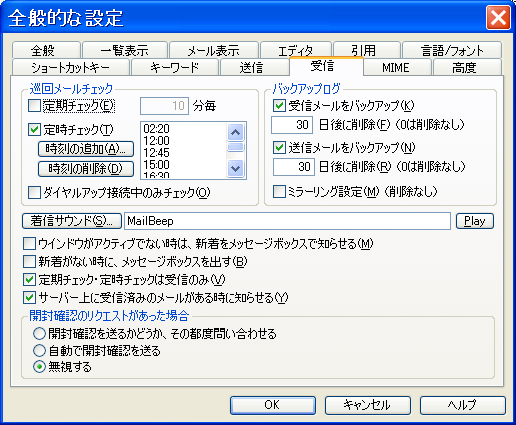
Task: Select the 自動で開封確認を送る radio option
Action: click(39, 350)
